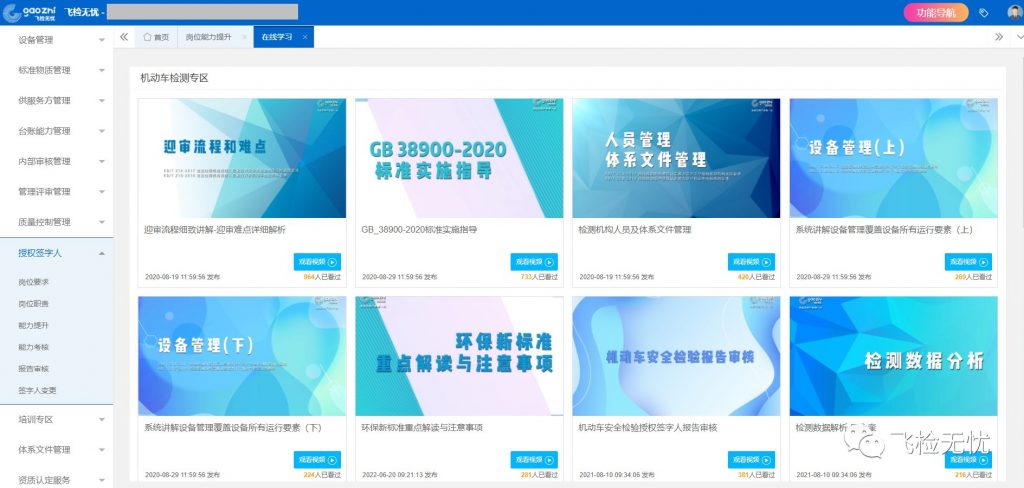The image size is (1024, 488).
Task: Open the user avatar menu
Action: (1010, 13)
